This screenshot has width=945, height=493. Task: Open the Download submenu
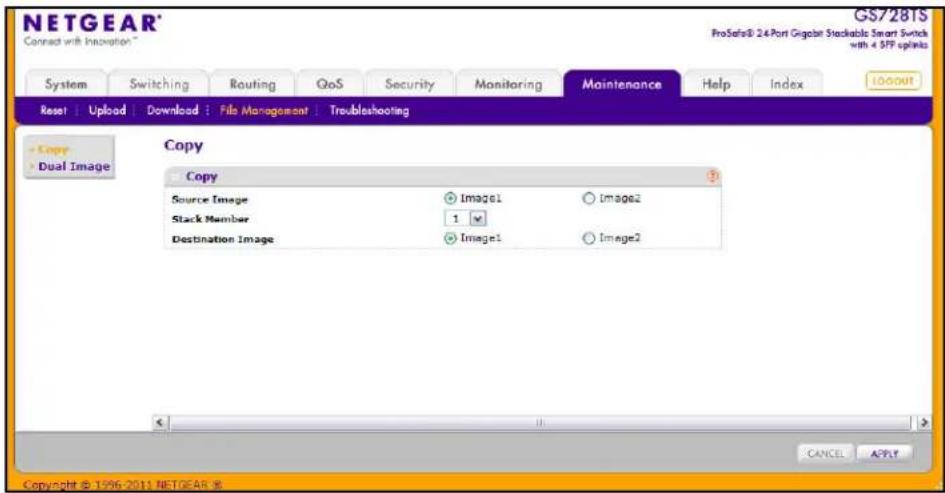pos(172,110)
